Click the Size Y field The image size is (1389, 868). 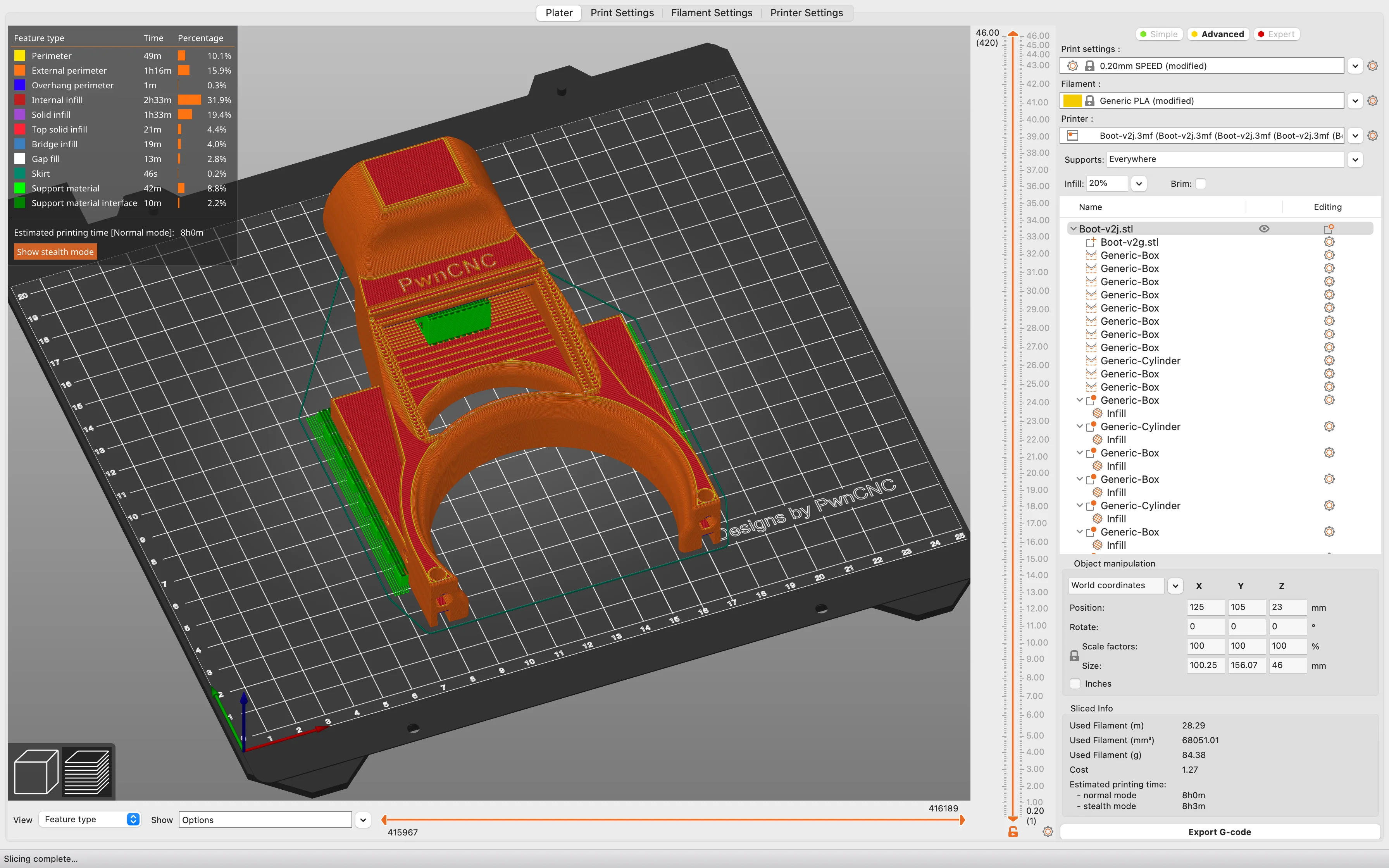pyautogui.click(x=1247, y=665)
